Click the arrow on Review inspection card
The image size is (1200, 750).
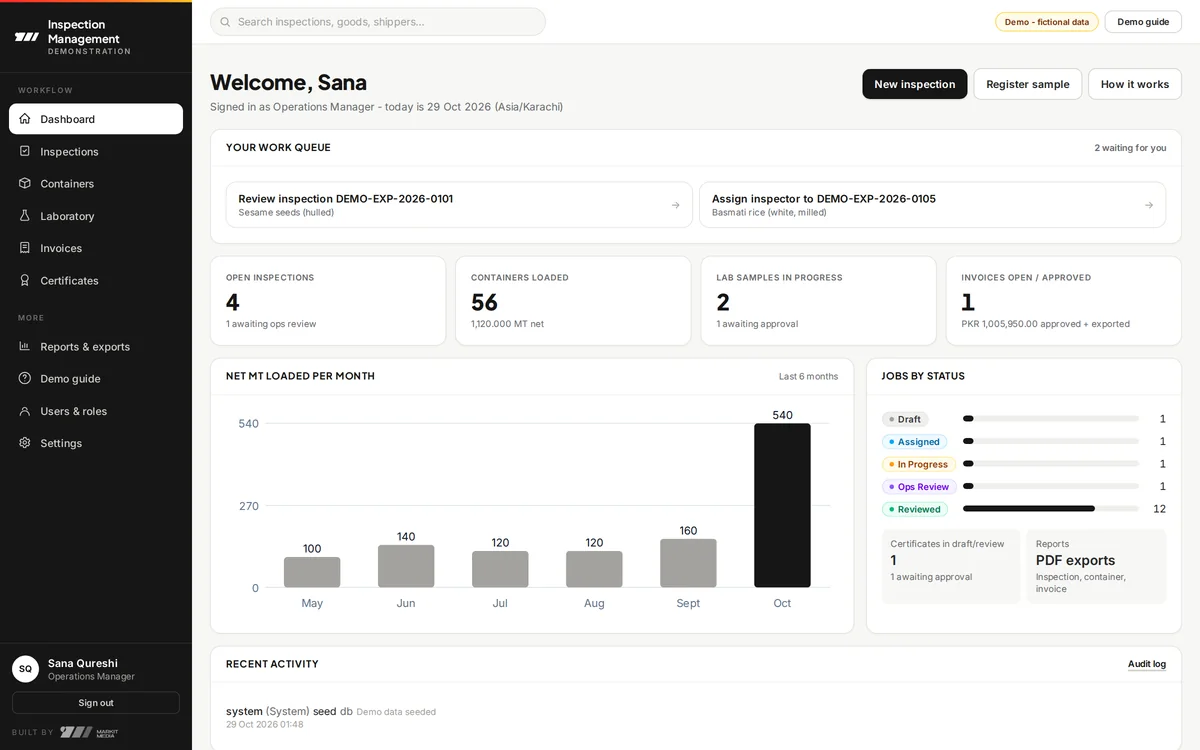point(675,205)
